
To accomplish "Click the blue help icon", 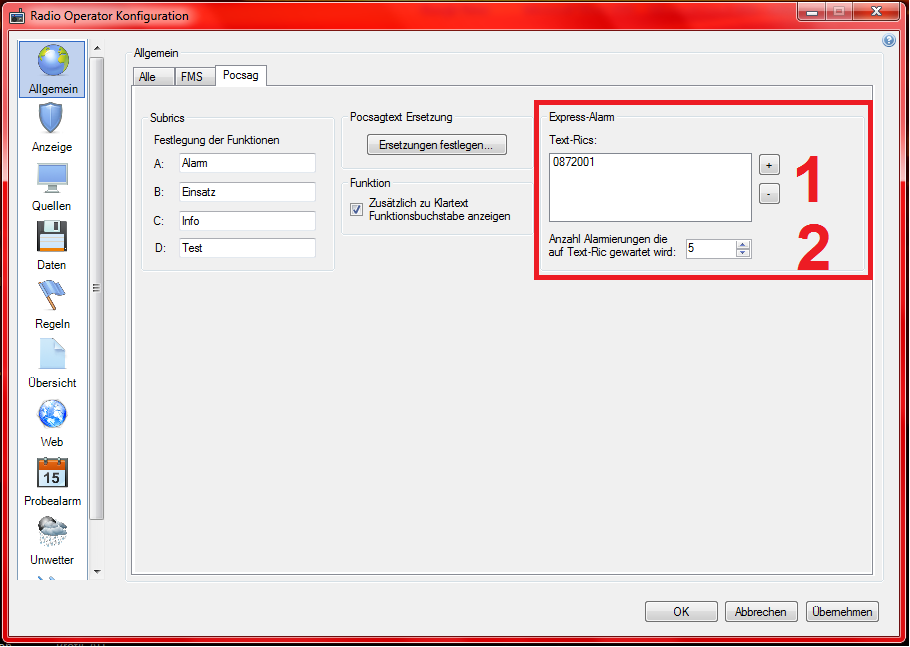I will [889, 40].
